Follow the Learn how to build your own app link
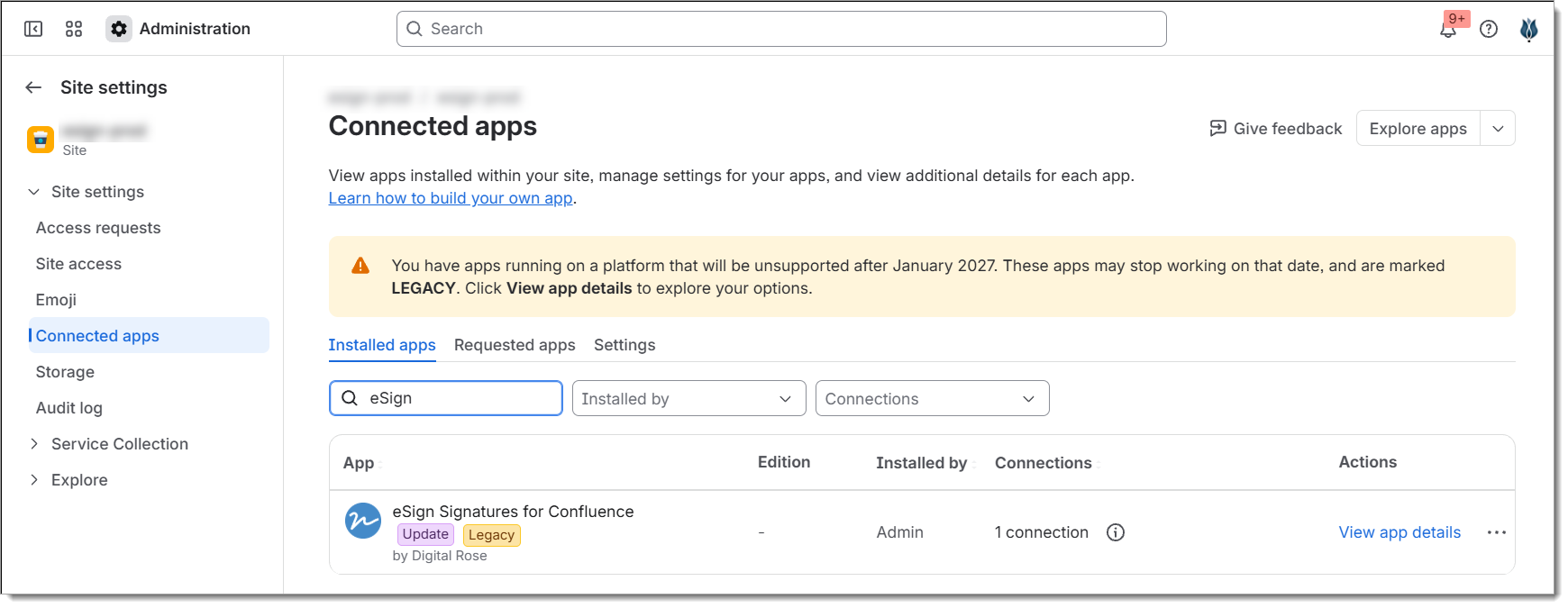 (451, 198)
